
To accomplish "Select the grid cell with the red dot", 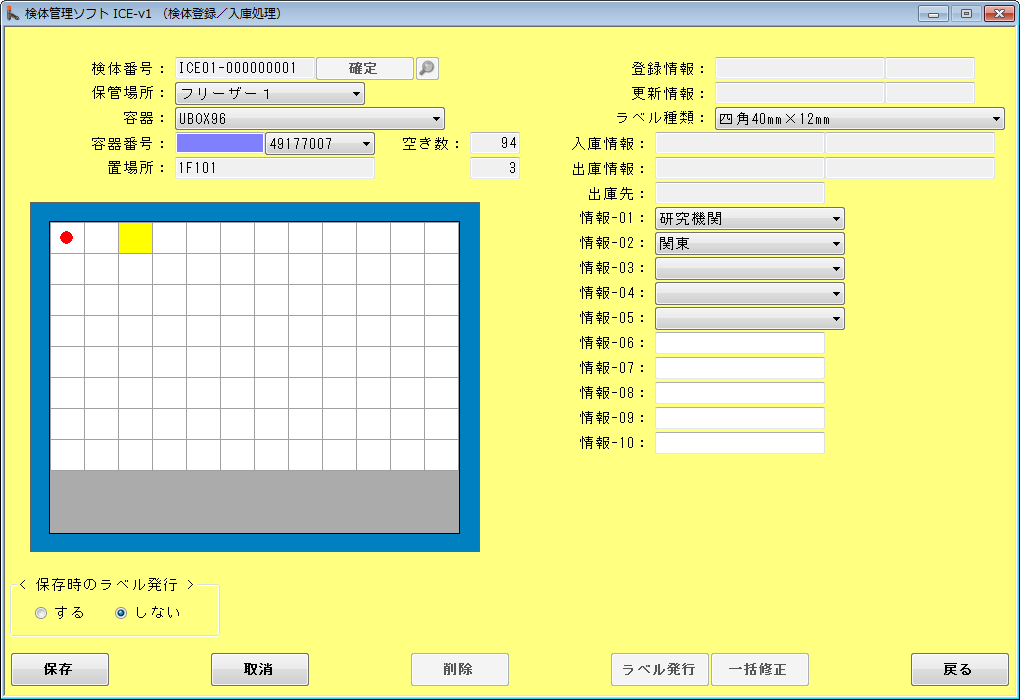I will [67, 237].
